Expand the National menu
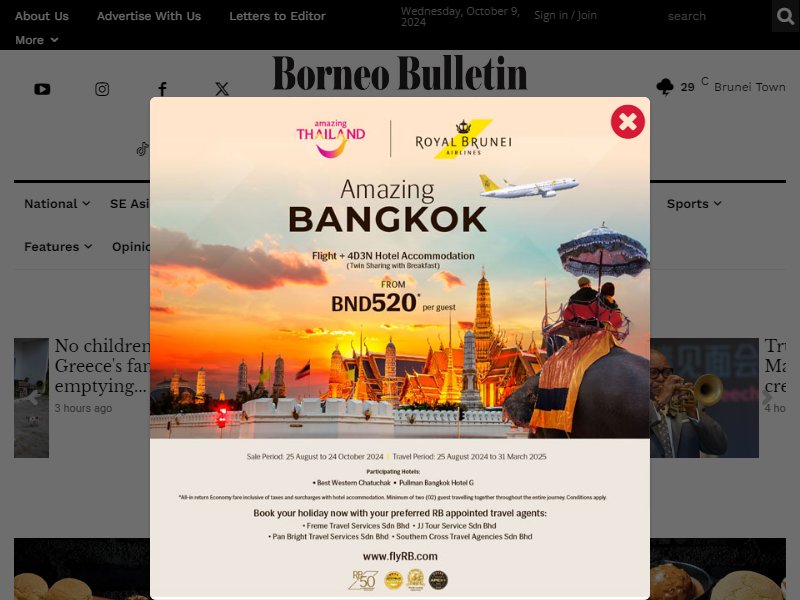The width and height of the screenshot is (800, 600). 57,204
